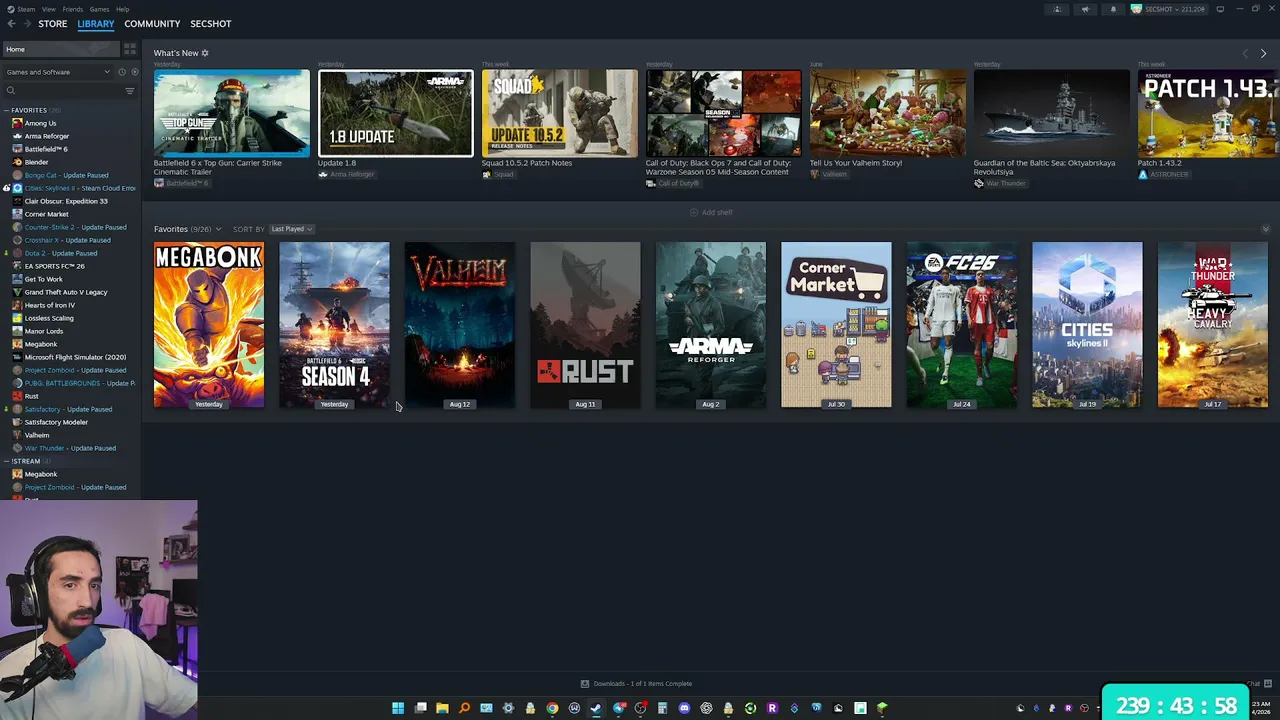Open Patch 1.43.2 Astroneer news image
The width and height of the screenshot is (1280, 720).
(x=1208, y=113)
